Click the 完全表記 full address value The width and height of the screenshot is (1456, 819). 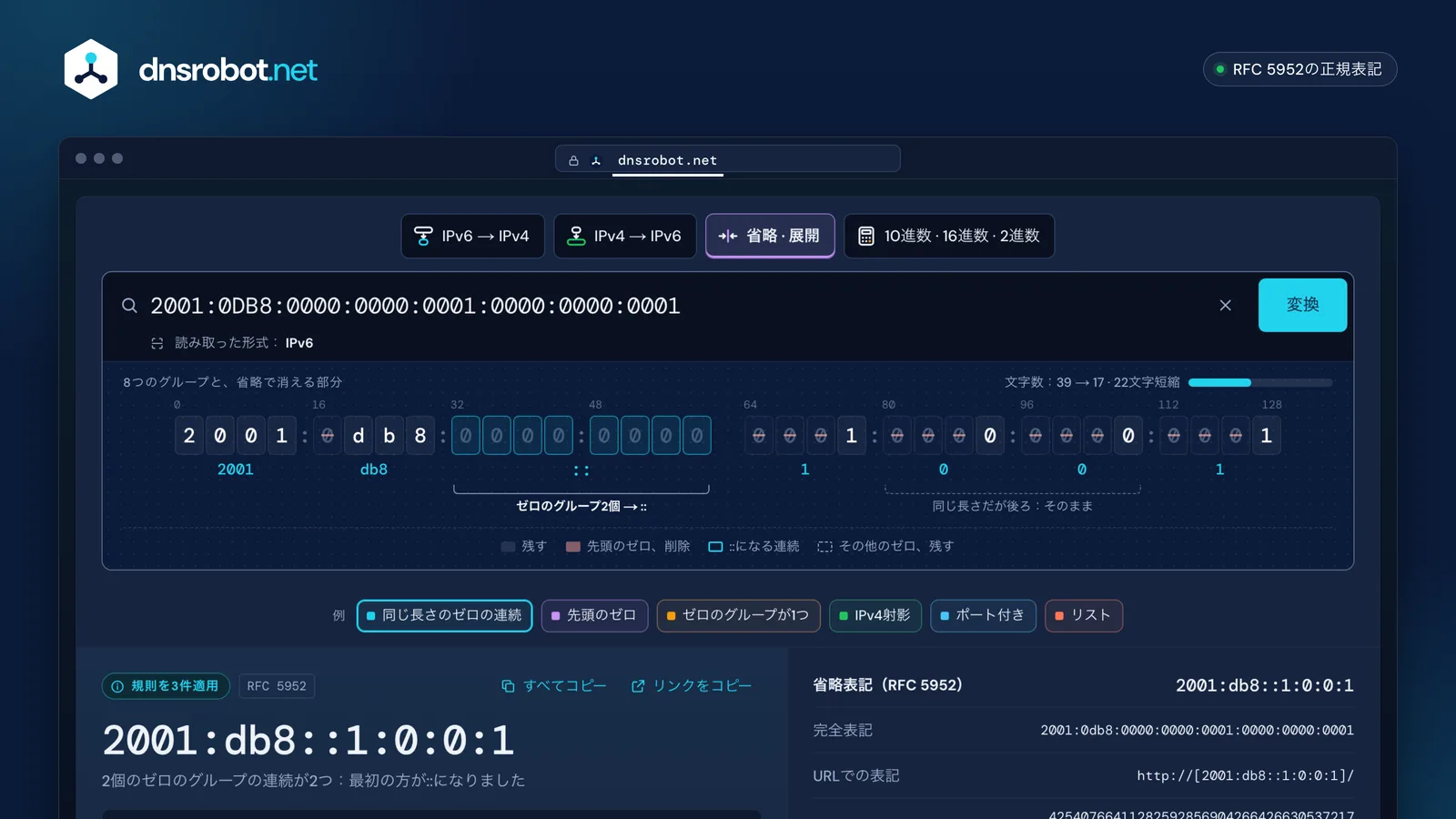(1197, 731)
